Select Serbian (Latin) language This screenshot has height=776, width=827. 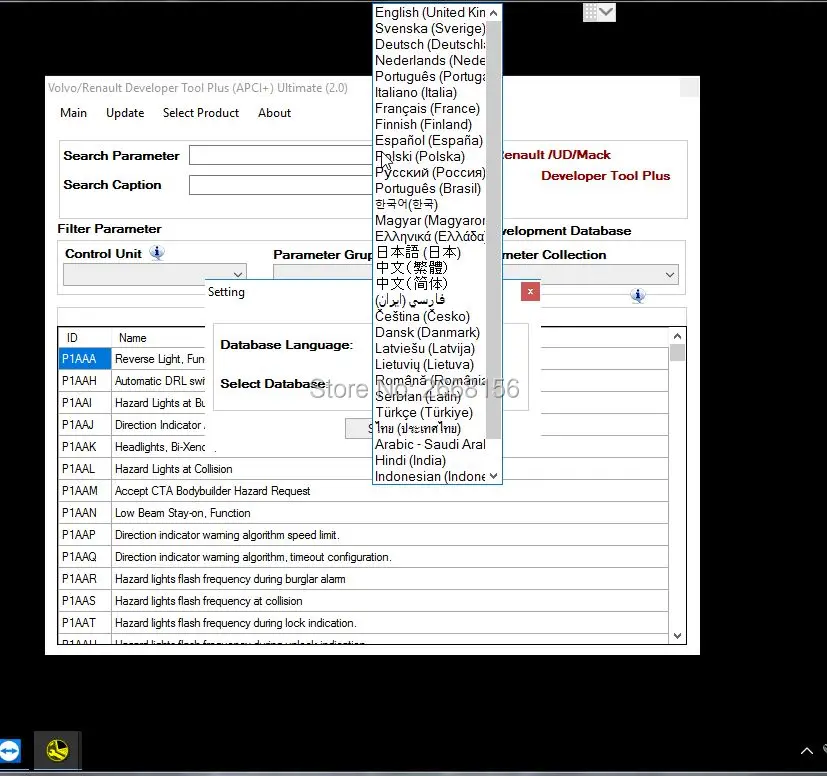pos(430,397)
